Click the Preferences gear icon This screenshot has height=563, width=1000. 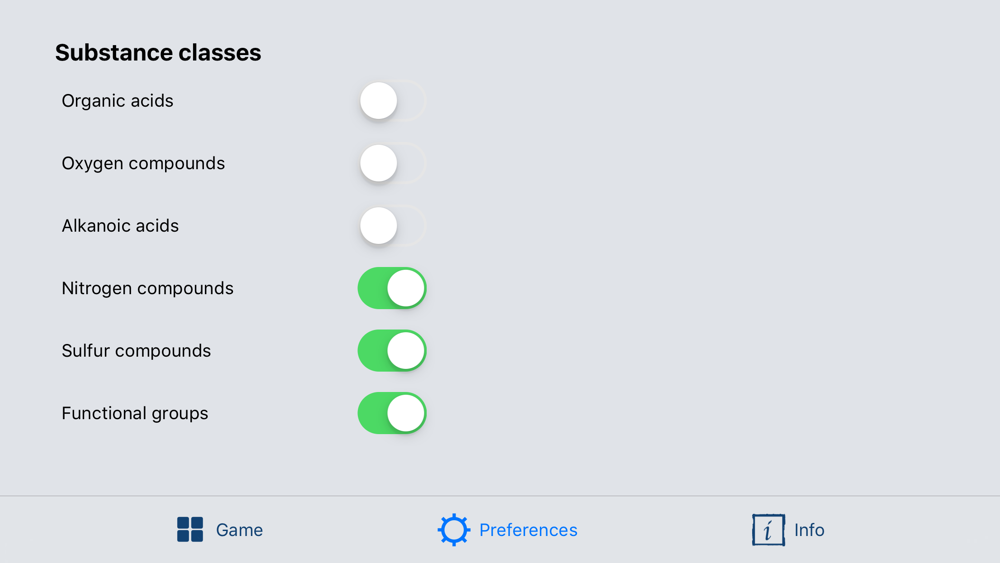pyautogui.click(x=453, y=530)
